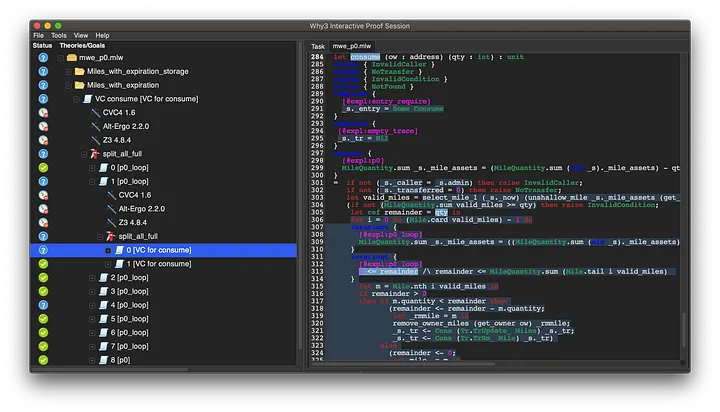Image resolution: width=720 pixels, height=412 pixels.
Task: Switch to the Task tab
Action: [317, 46]
